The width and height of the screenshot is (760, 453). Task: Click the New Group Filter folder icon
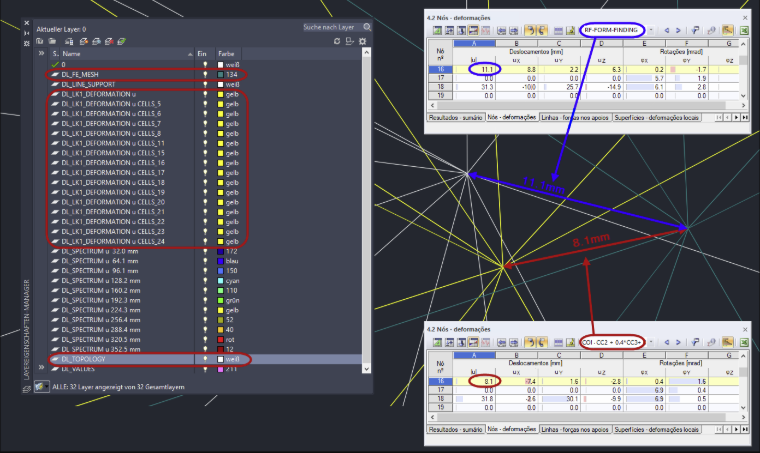click(52, 42)
